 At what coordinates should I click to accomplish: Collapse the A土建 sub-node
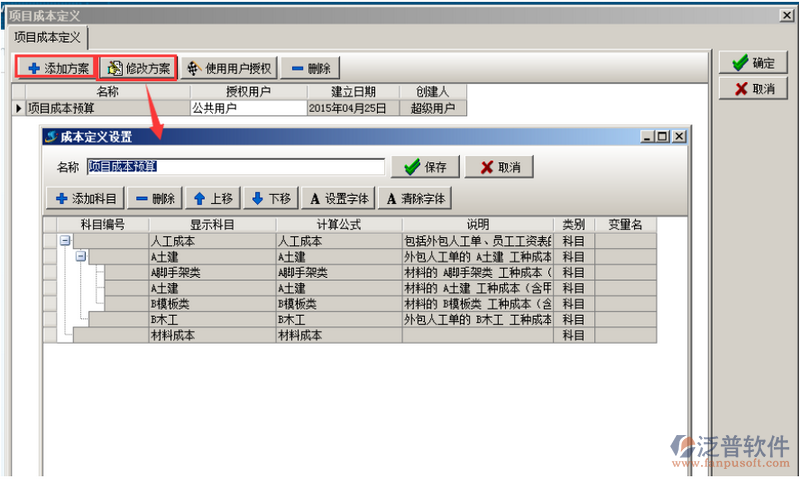(x=80, y=257)
